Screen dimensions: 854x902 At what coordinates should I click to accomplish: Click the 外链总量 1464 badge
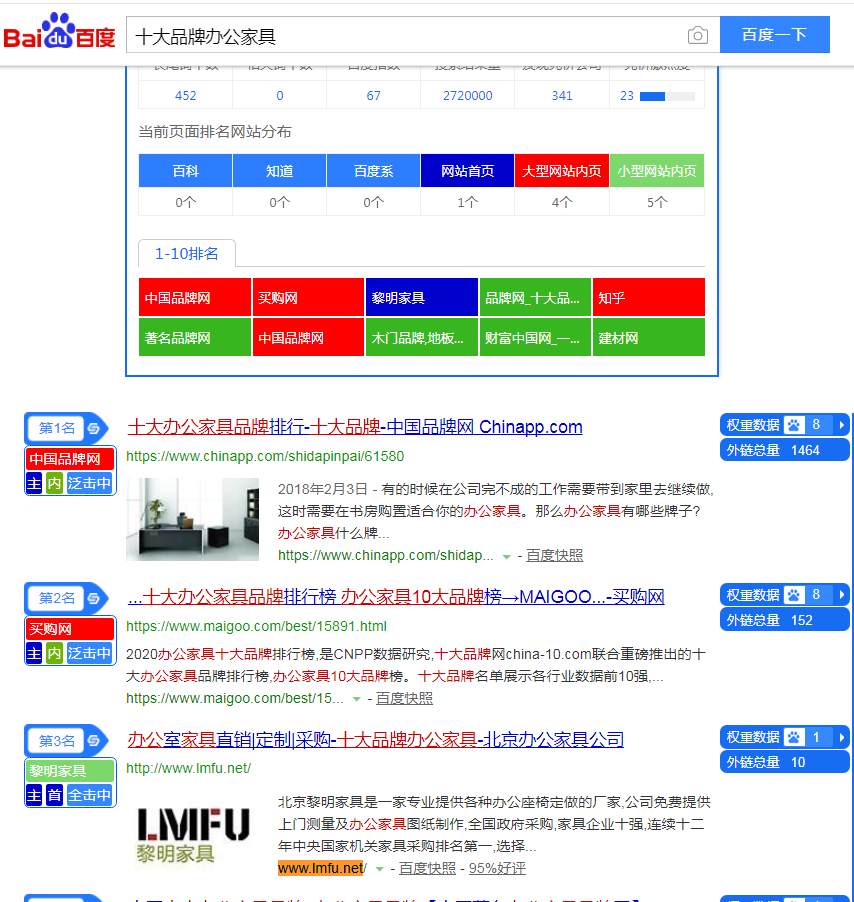coord(784,450)
